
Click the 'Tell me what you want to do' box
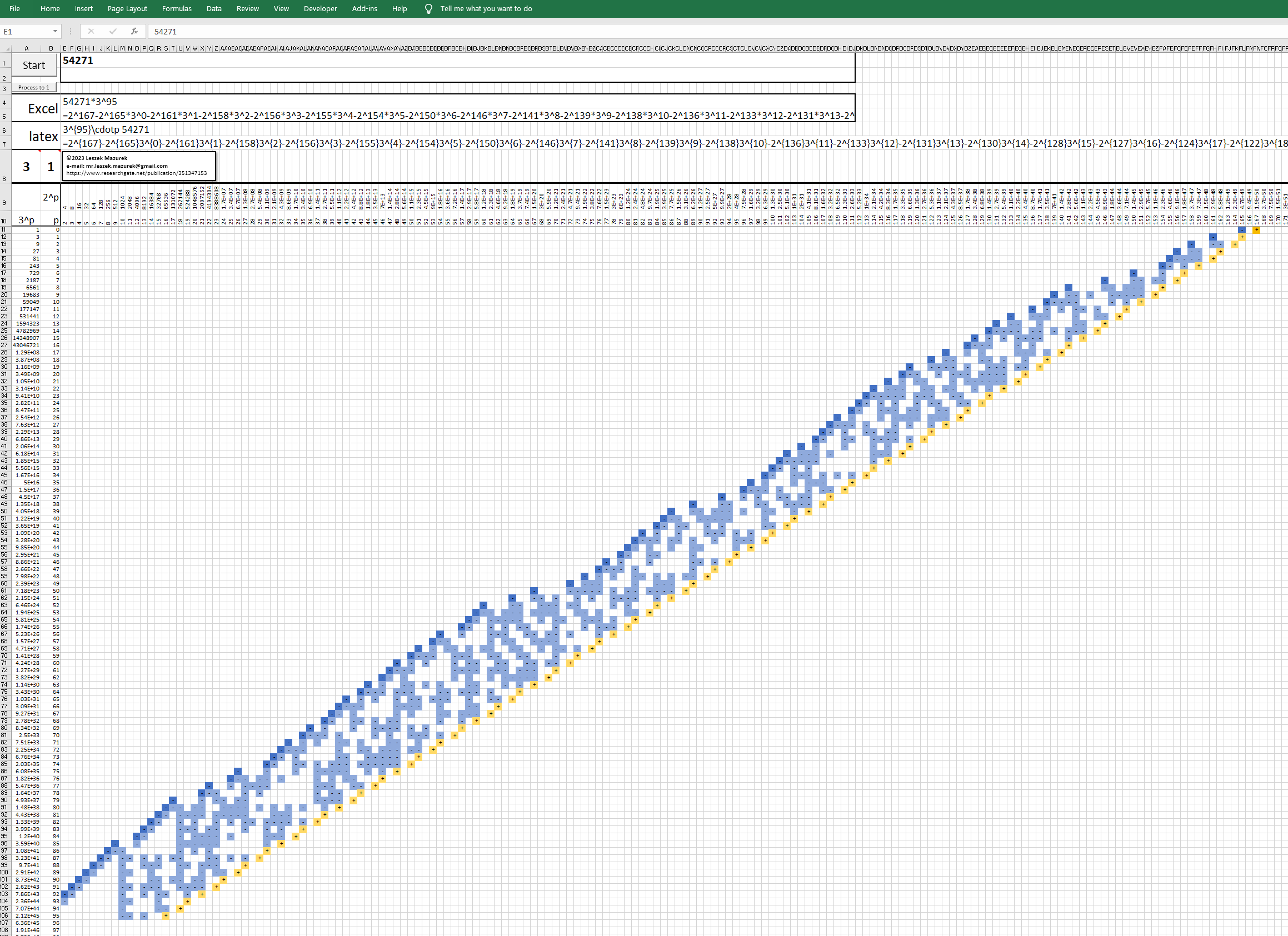click(x=486, y=8)
